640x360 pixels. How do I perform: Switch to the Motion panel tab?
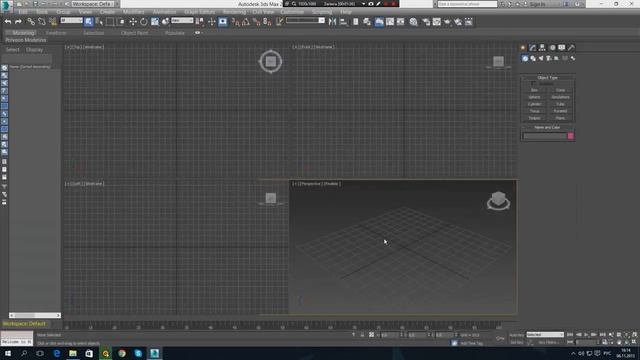[552, 48]
